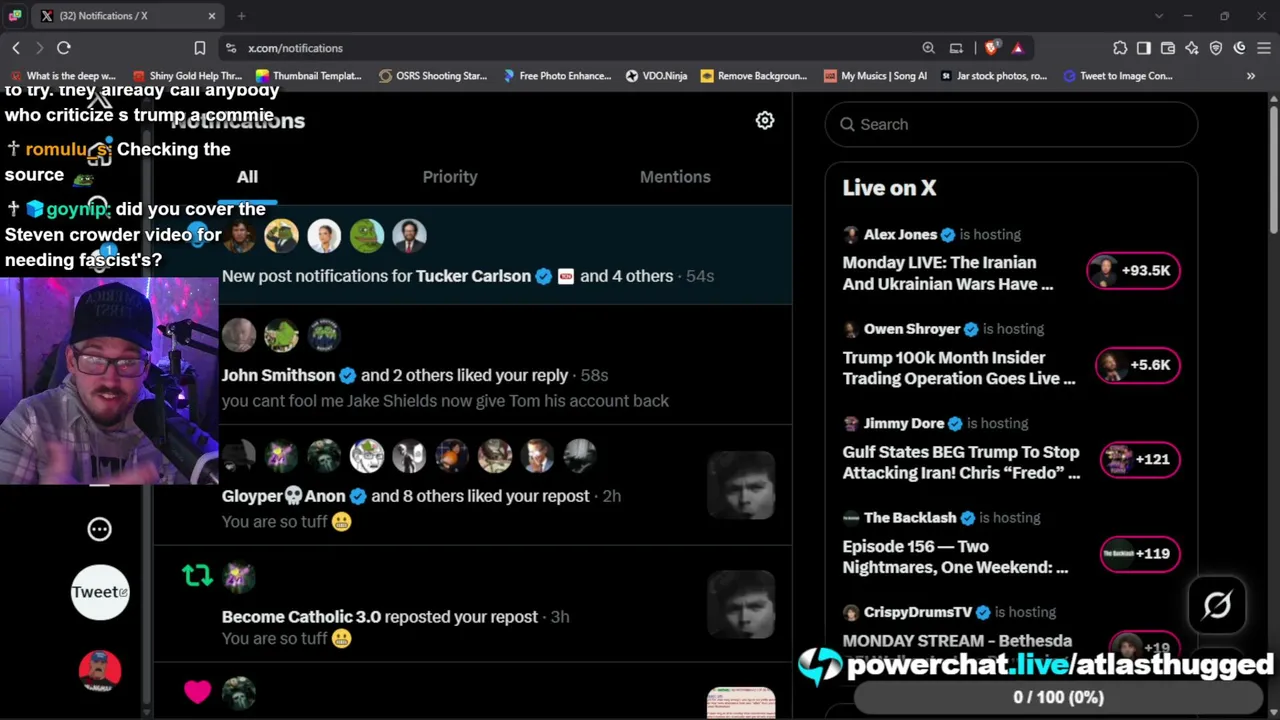Open a new browser tab
The image size is (1280, 720).
[241, 16]
